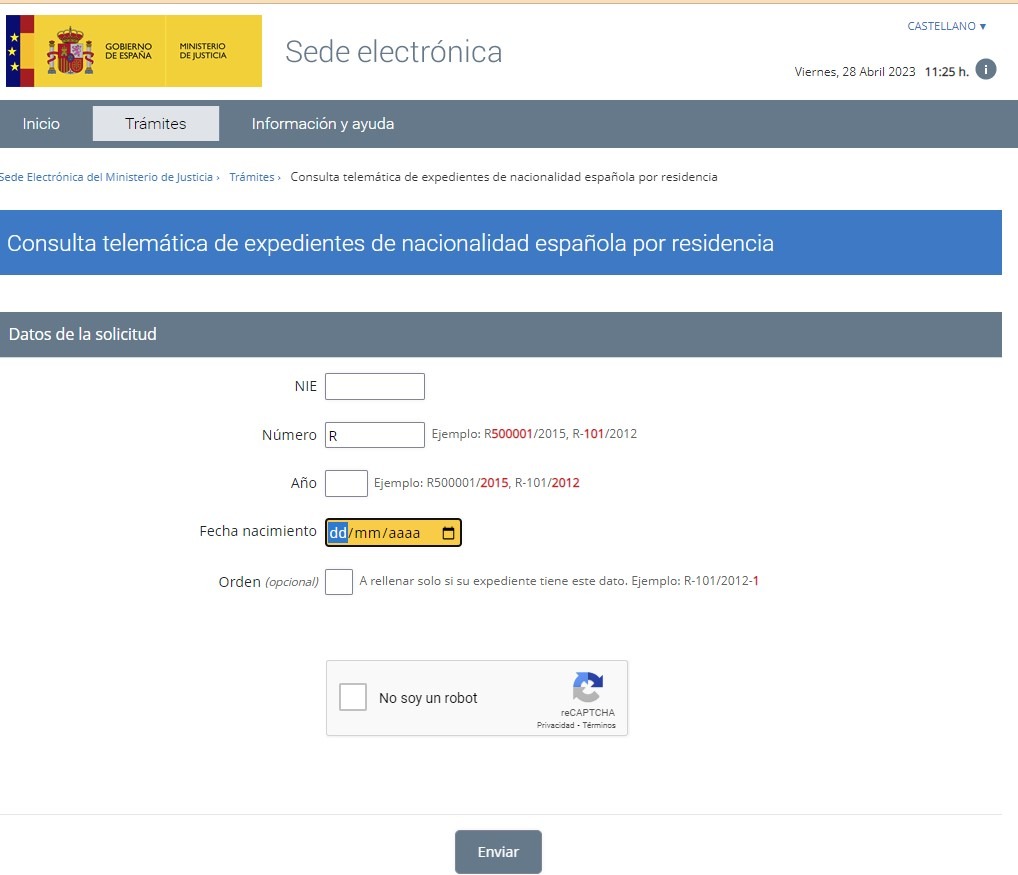Focus the Número input field
This screenshot has width=1018, height=875.
(375, 435)
